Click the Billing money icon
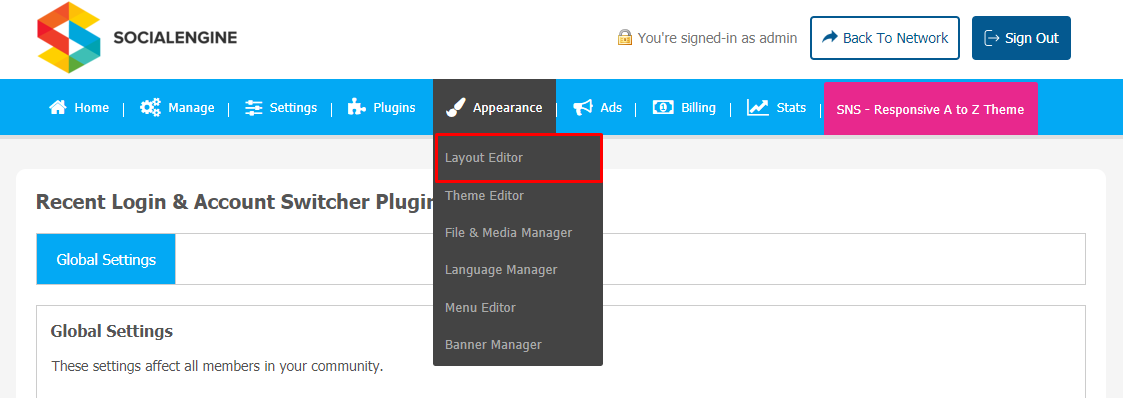The height and width of the screenshot is (398, 1123). 662,107
